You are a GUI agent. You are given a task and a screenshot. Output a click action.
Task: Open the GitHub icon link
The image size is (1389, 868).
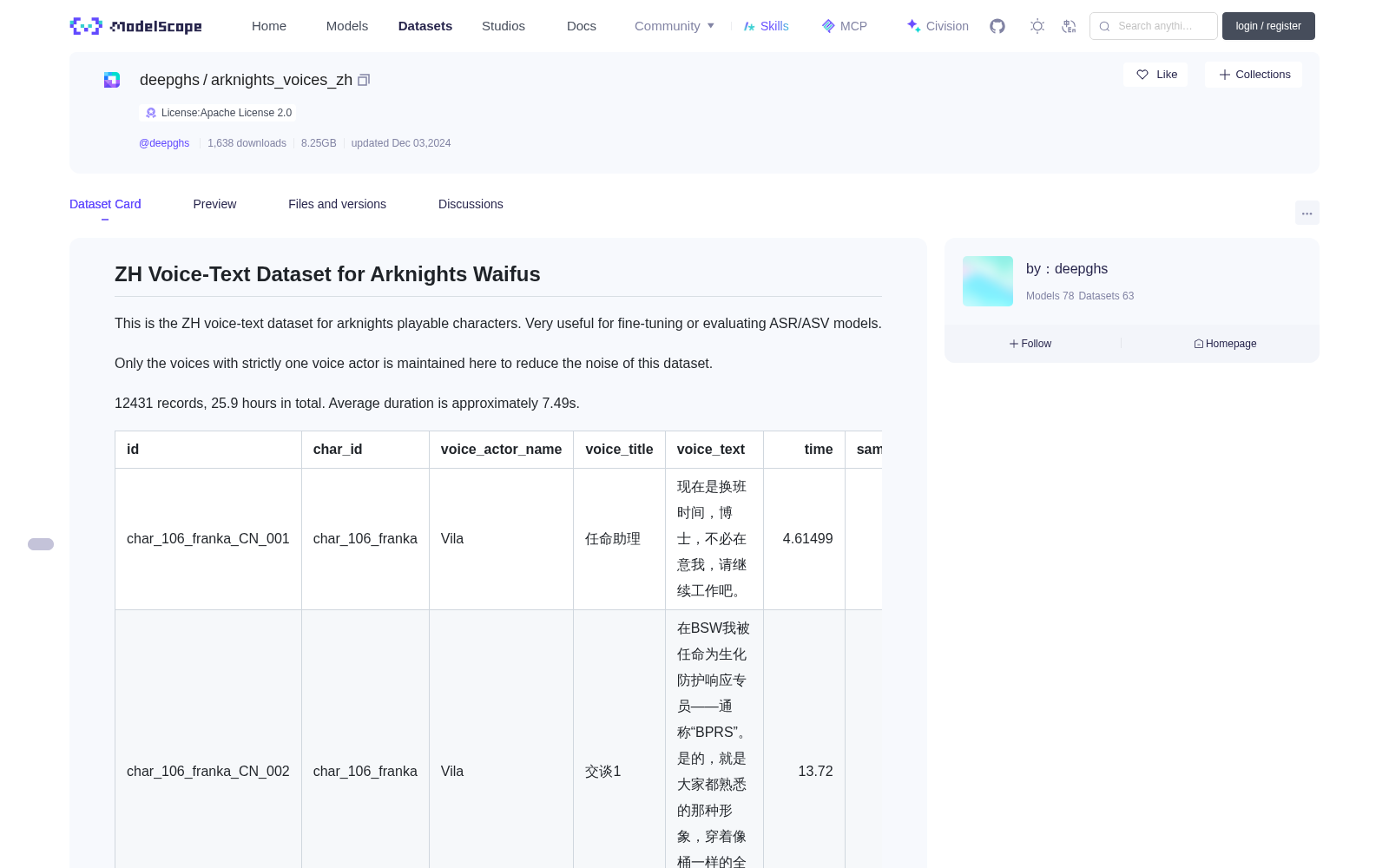pos(997,26)
